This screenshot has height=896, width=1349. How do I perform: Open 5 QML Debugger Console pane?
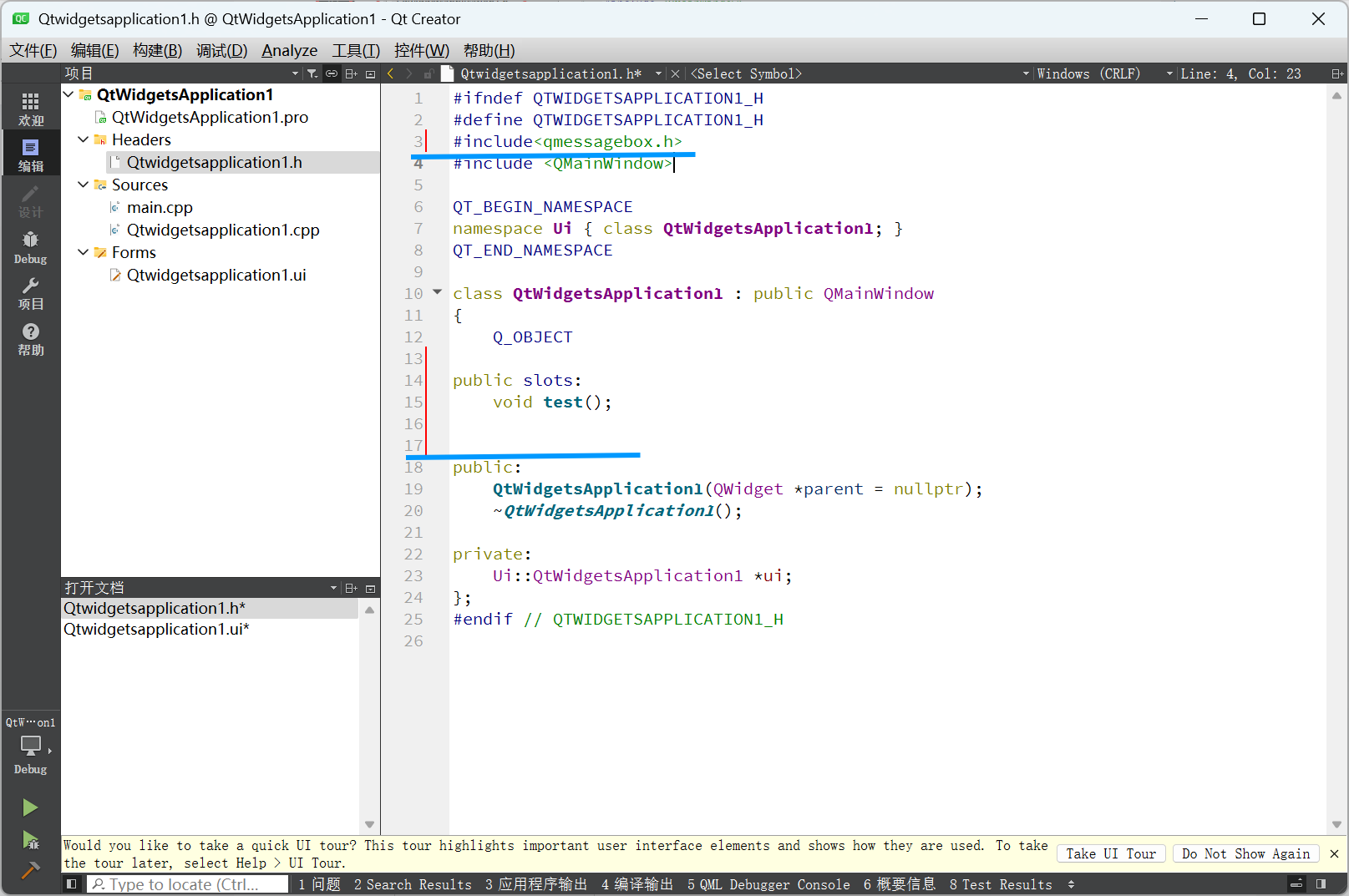(x=768, y=884)
